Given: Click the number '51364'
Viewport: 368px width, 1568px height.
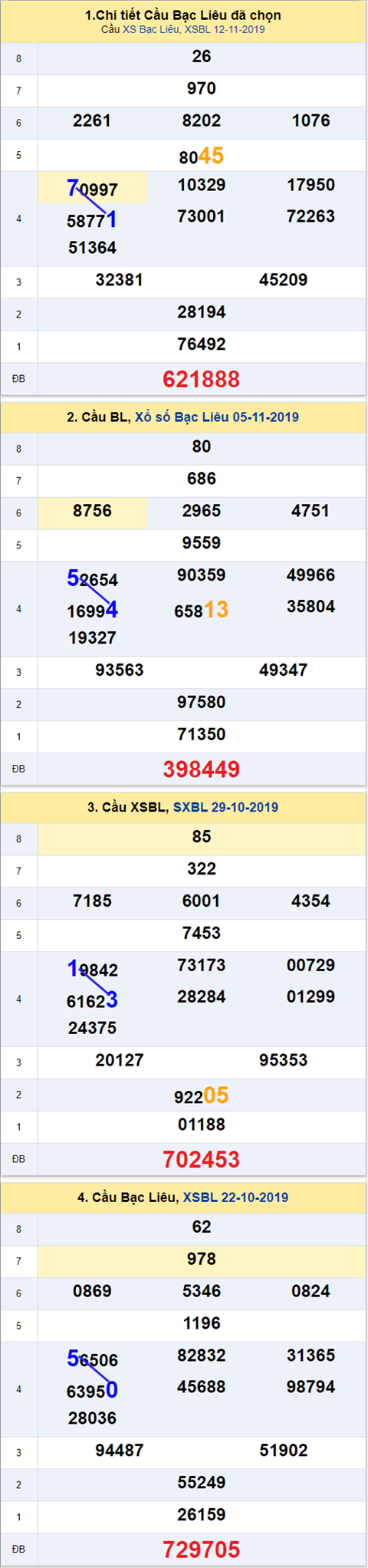Looking at the screenshot, I should (92, 248).
